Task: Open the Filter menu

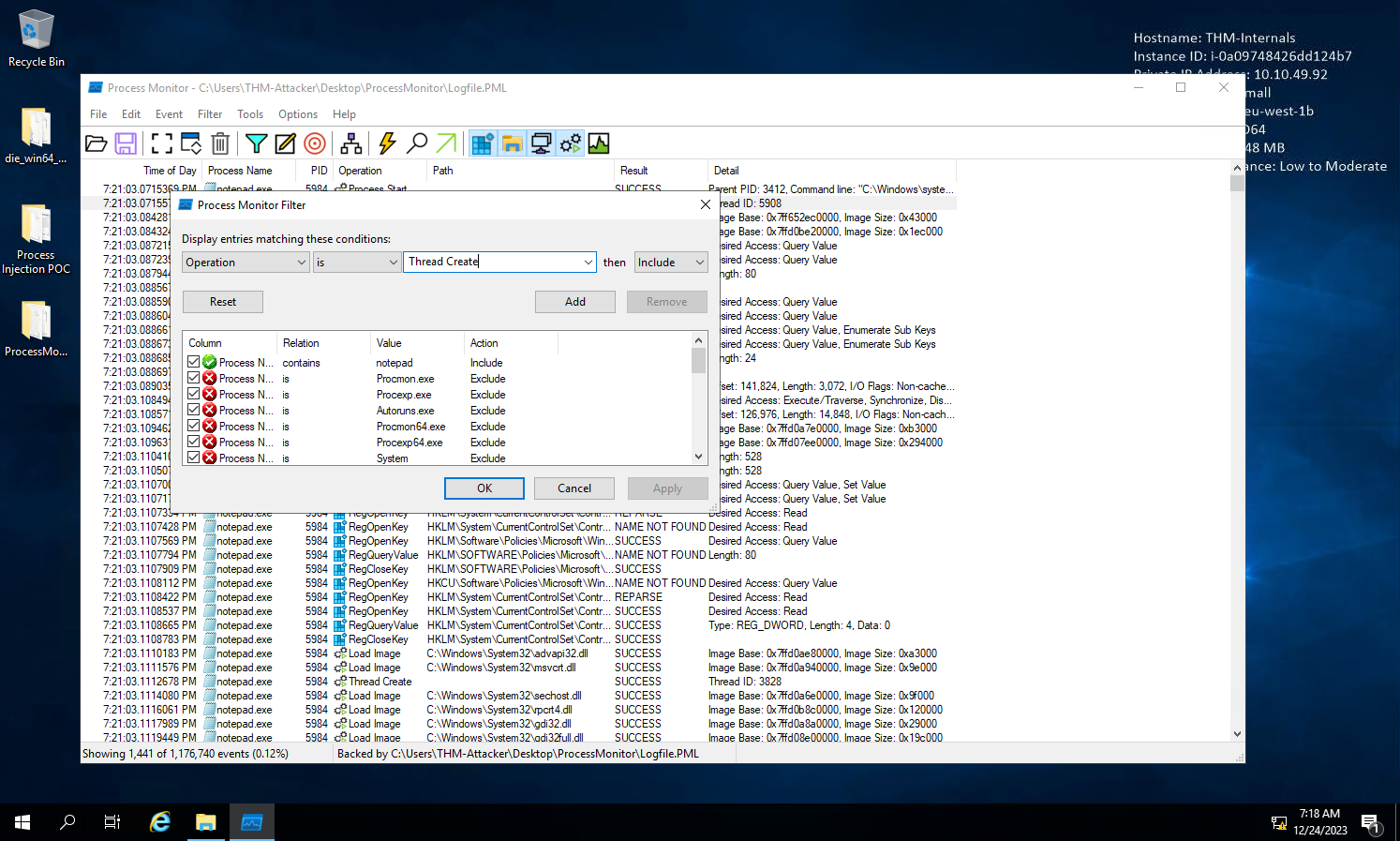Action: click(210, 114)
